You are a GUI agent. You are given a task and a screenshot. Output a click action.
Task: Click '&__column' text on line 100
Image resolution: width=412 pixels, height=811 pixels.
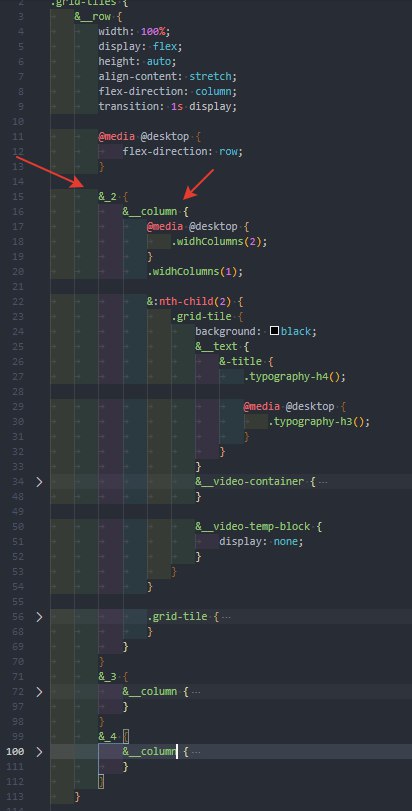click(x=149, y=752)
